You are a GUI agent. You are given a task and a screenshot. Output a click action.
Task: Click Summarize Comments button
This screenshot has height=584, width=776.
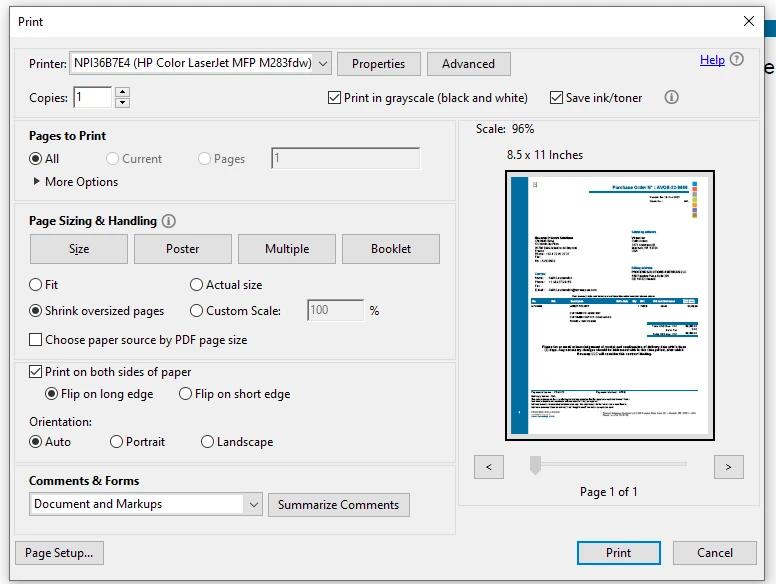pyautogui.click(x=339, y=505)
